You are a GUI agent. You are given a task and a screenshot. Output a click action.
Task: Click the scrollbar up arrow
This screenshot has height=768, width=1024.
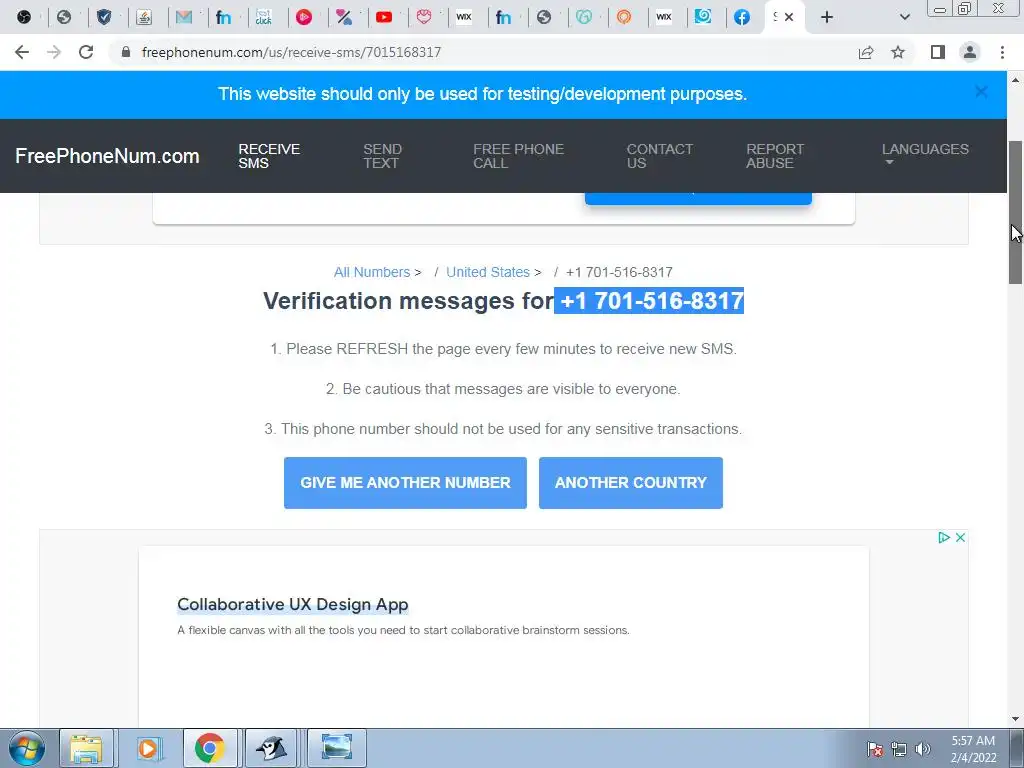click(1016, 80)
